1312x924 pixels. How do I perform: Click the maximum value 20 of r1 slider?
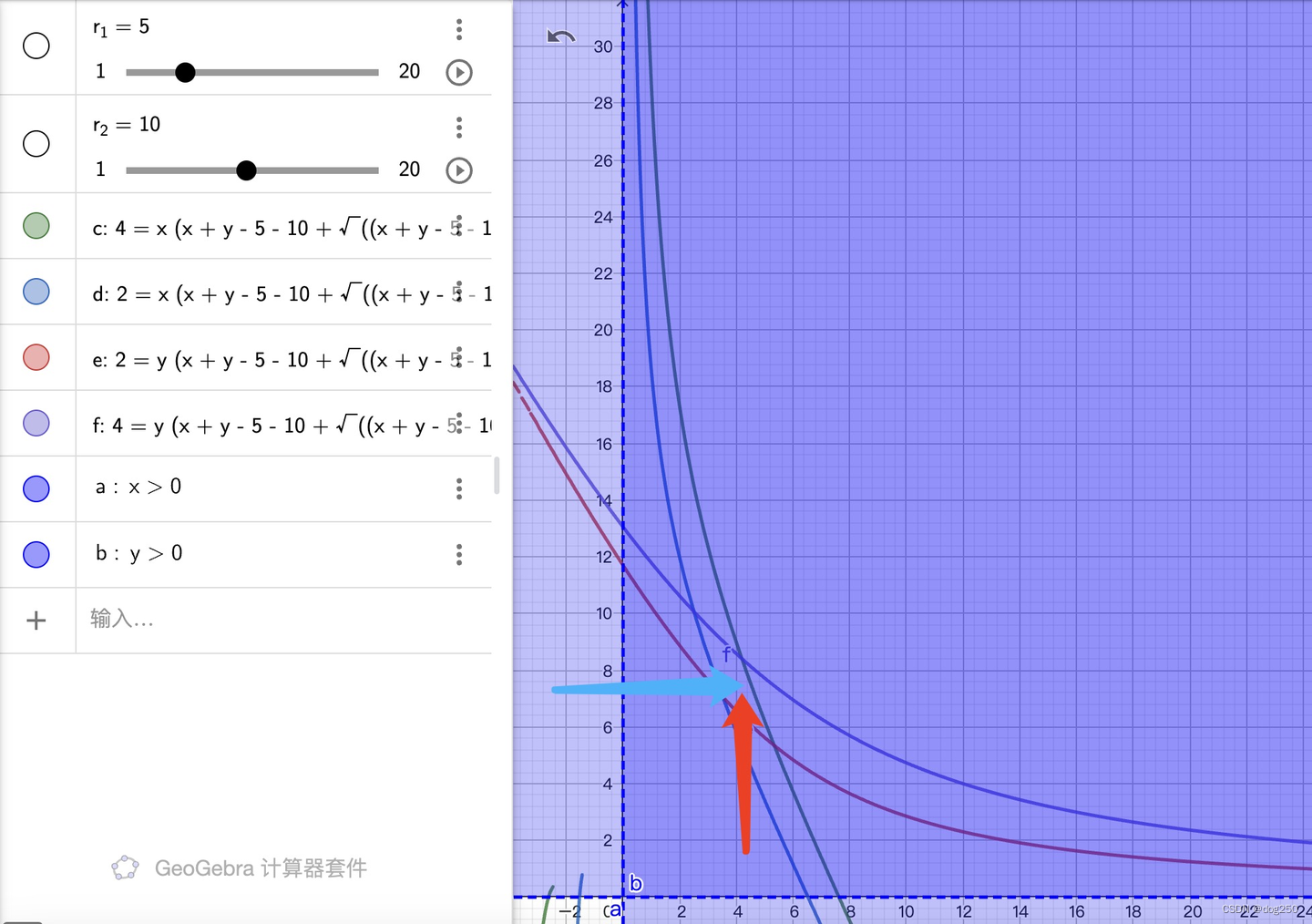tap(409, 71)
